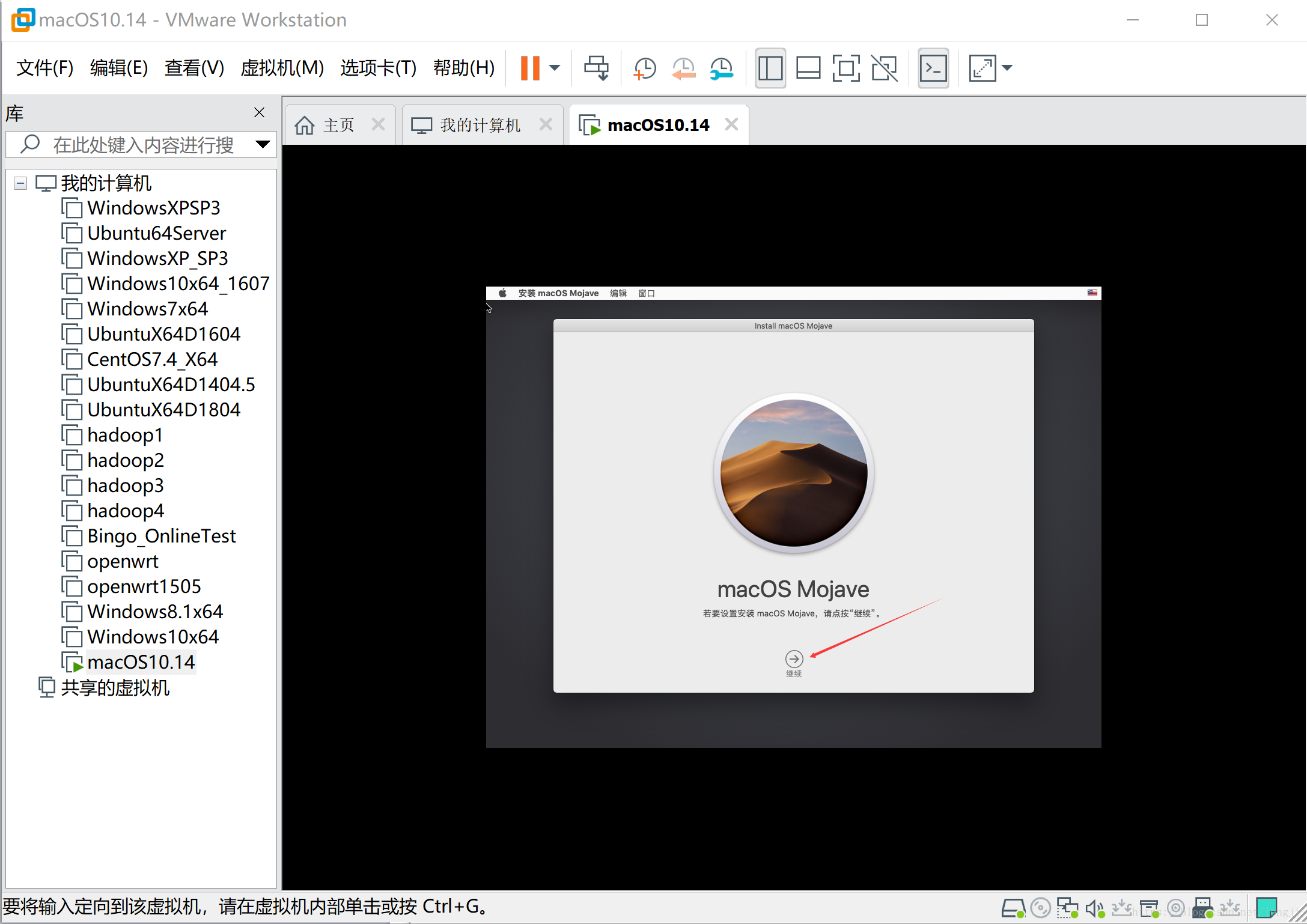Click the sound card status icon
Viewport: 1307px width, 924px height.
[1095, 908]
